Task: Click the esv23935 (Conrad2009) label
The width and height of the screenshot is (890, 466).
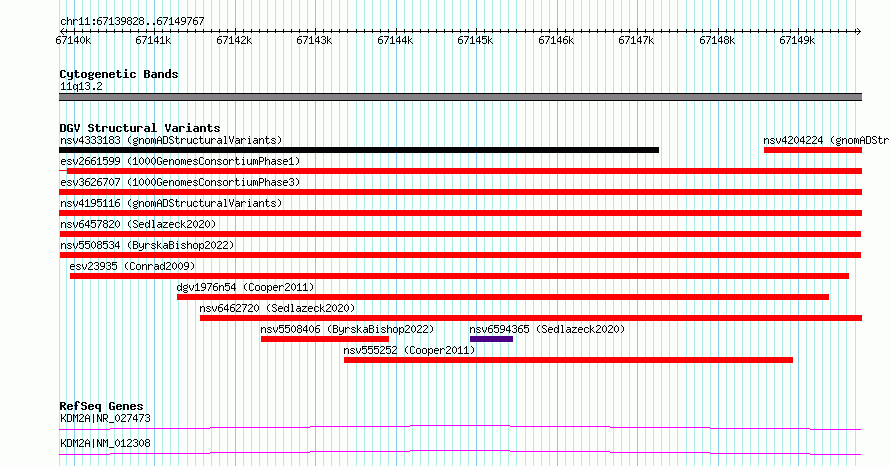Action: 132,266
